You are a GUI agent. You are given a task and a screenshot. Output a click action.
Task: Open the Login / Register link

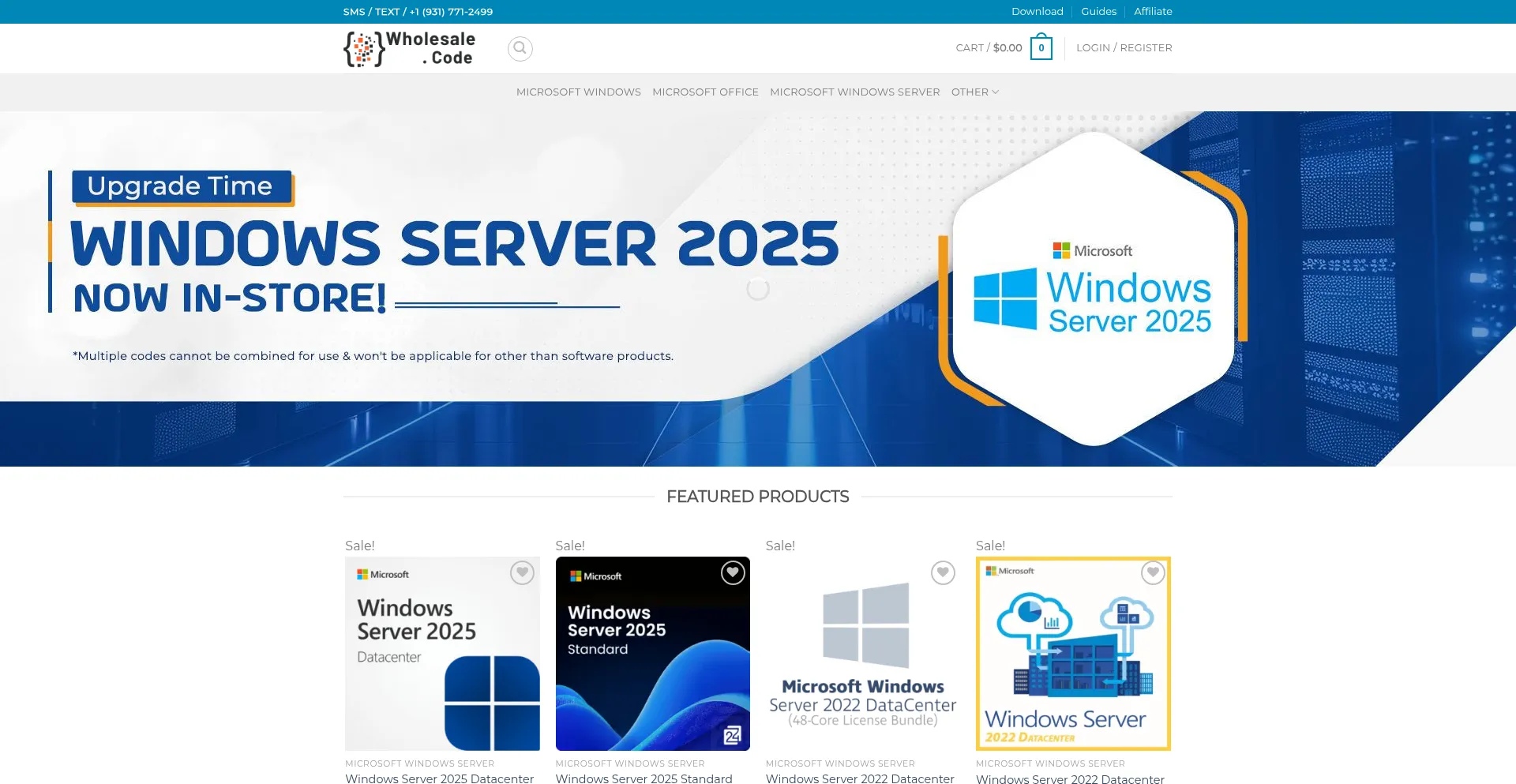click(1124, 48)
